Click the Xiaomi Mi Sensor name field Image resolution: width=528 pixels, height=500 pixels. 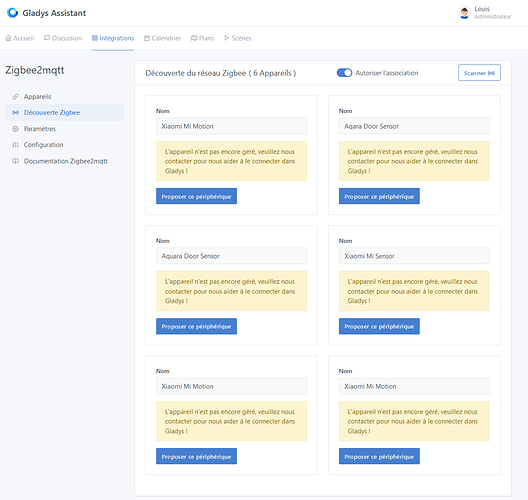(x=414, y=256)
